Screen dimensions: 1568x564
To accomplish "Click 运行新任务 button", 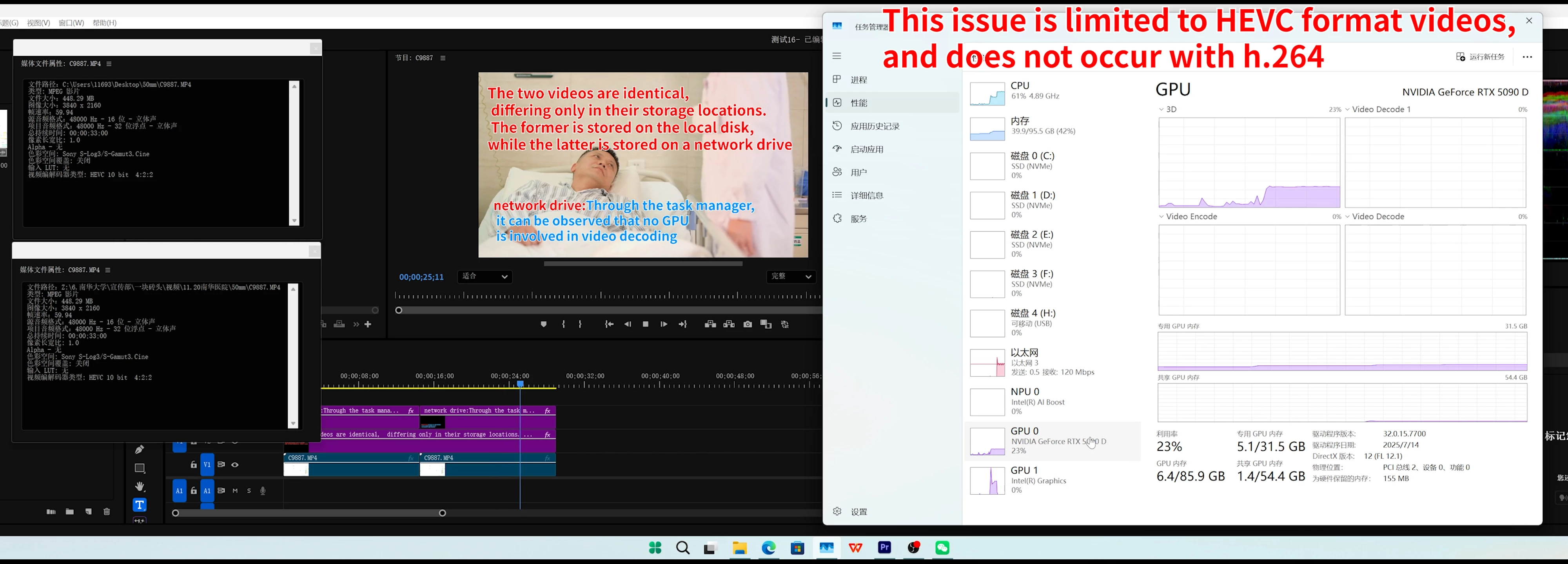I will click(1480, 56).
